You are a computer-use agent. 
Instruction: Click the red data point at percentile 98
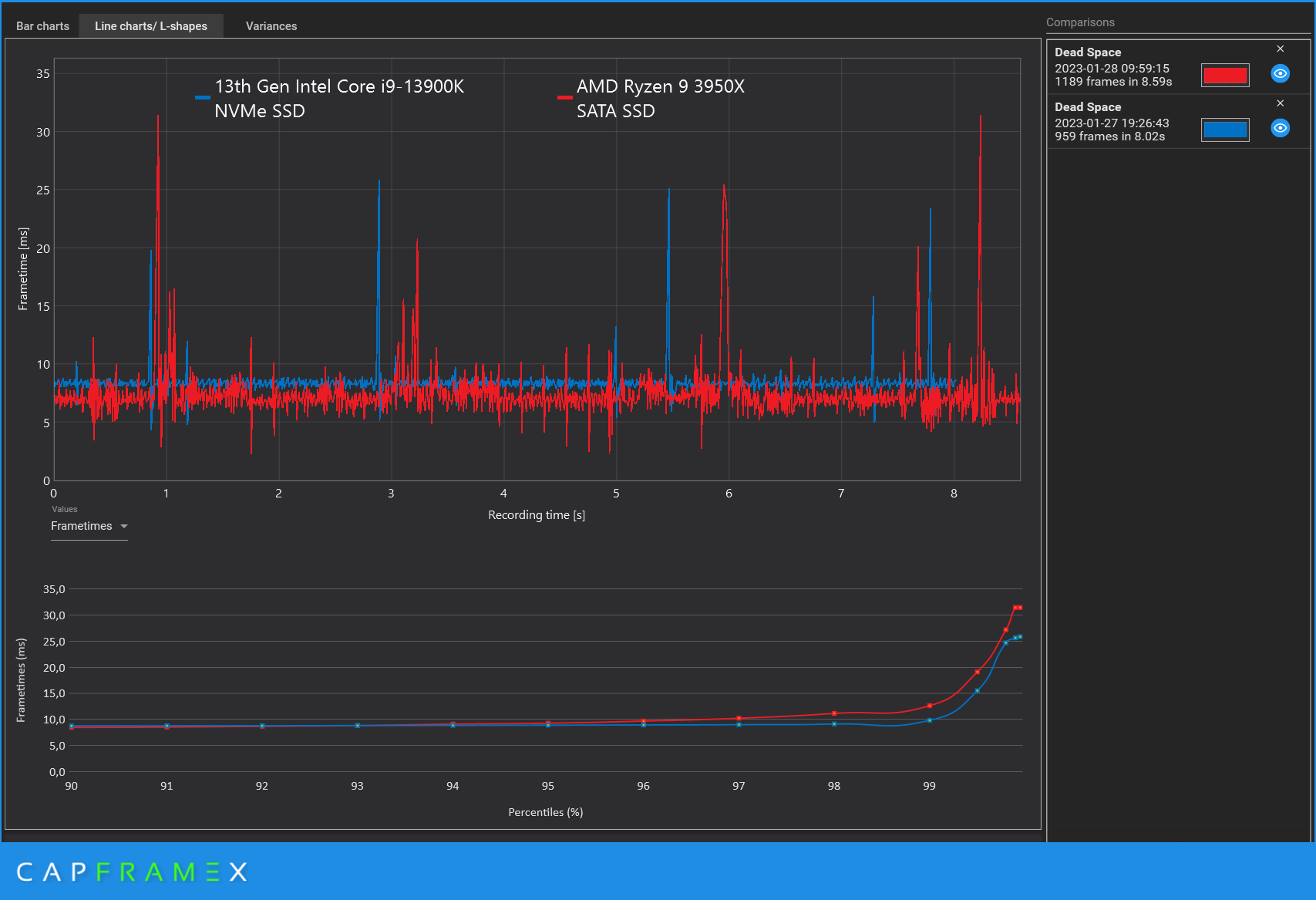pos(834,713)
